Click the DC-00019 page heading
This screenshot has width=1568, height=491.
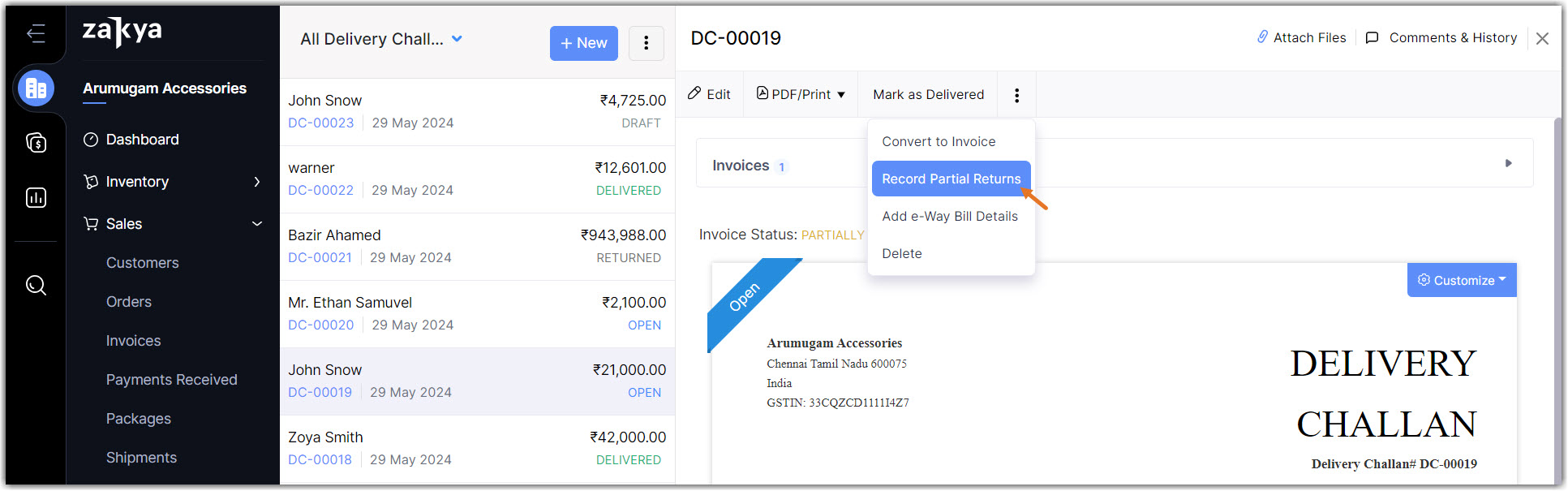pos(736,38)
